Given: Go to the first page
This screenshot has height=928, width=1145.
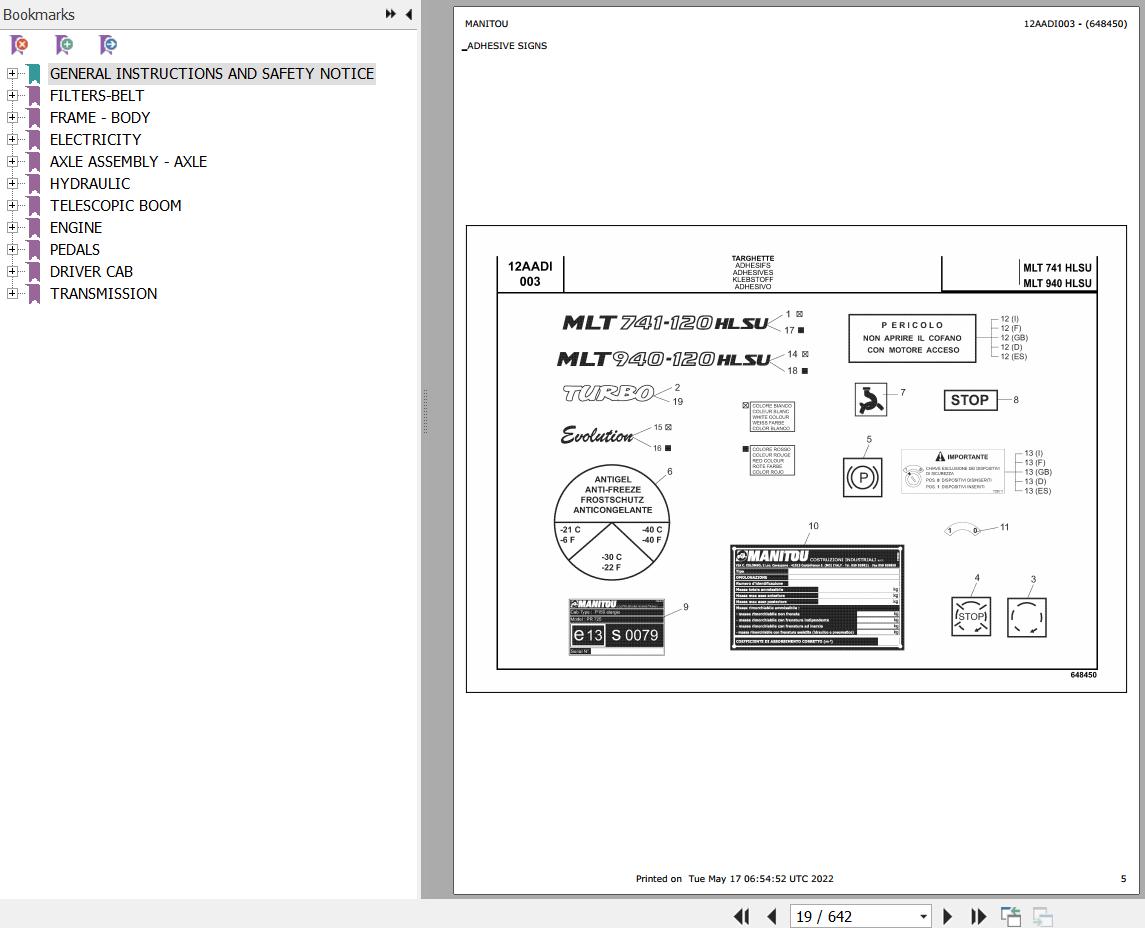Looking at the screenshot, I should pyautogui.click(x=741, y=916).
